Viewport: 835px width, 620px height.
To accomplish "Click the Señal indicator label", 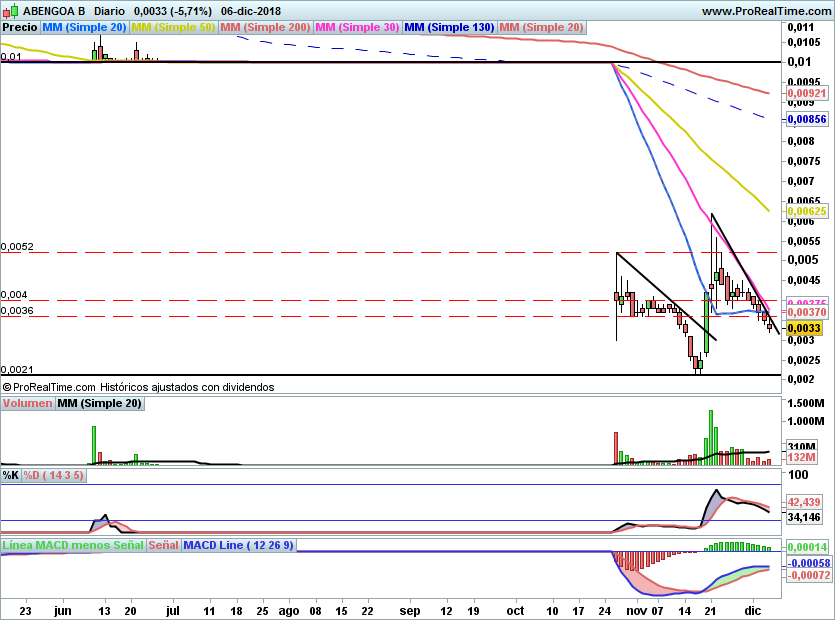I will pyautogui.click(x=164, y=545).
